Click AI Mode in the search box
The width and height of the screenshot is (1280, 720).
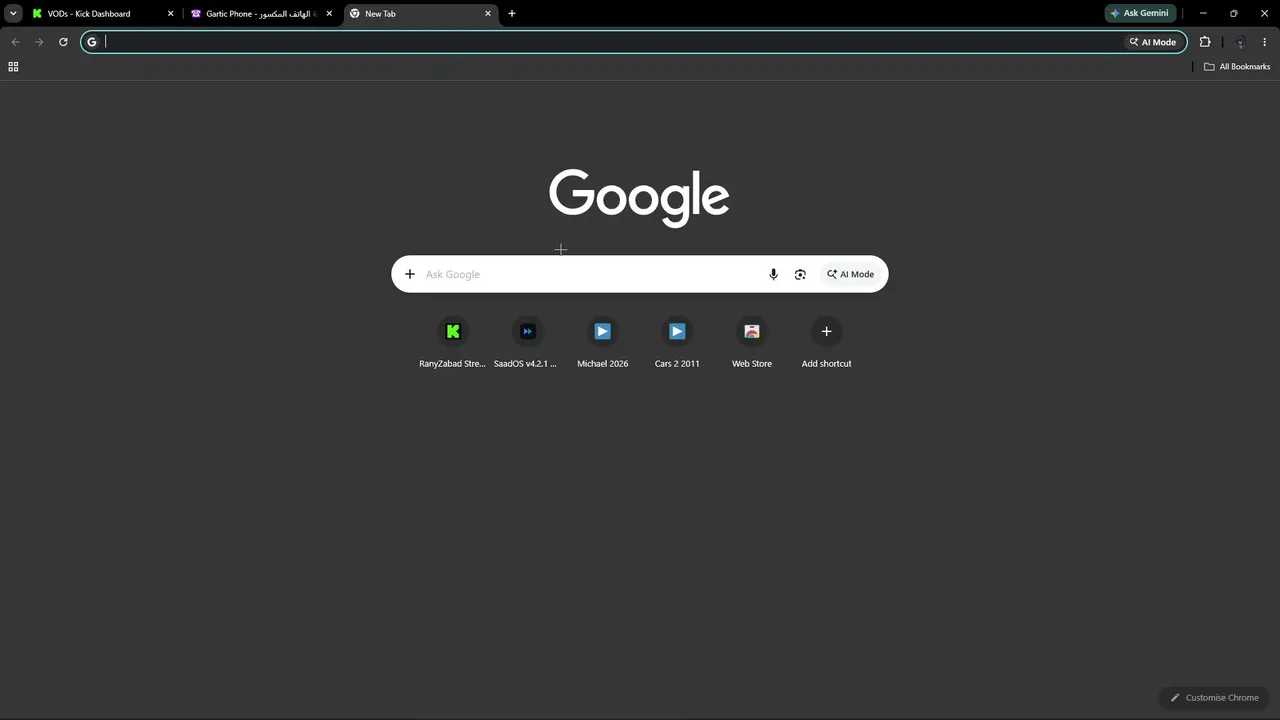coord(850,274)
